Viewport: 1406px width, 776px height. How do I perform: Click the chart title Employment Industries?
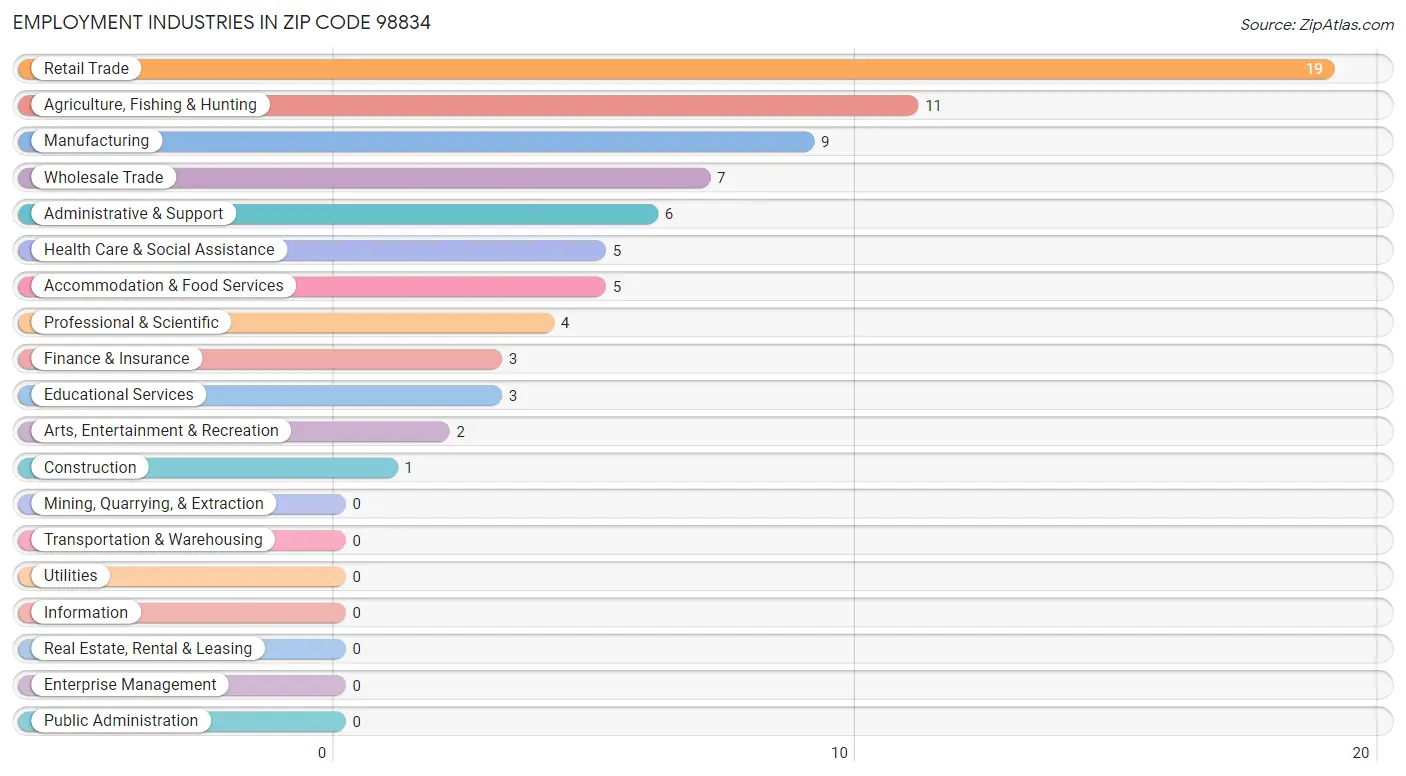pyautogui.click(x=222, y=22)
